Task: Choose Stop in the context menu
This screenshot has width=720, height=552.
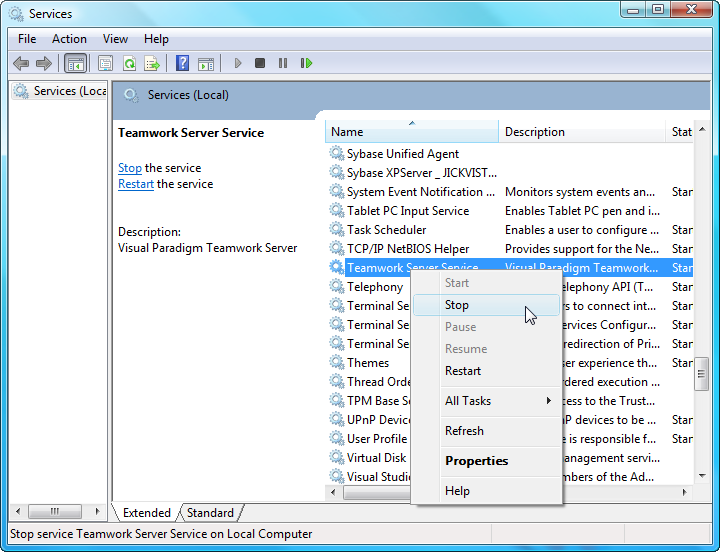Action: pos(486,305)
